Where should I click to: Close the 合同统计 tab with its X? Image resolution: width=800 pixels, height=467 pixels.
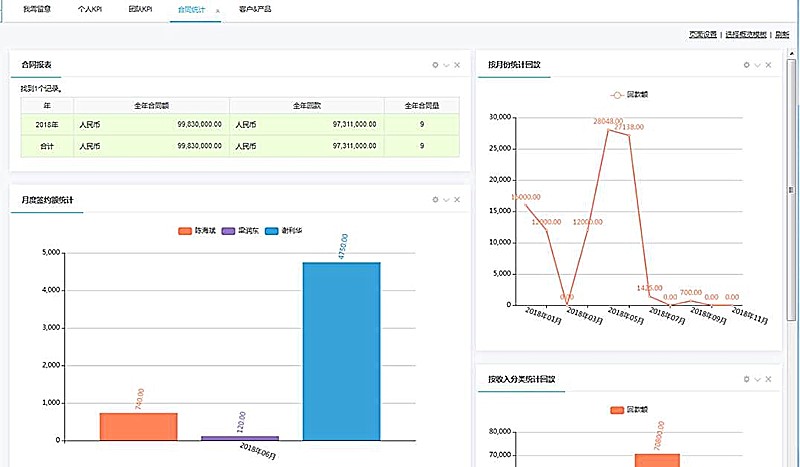[217, 10]
